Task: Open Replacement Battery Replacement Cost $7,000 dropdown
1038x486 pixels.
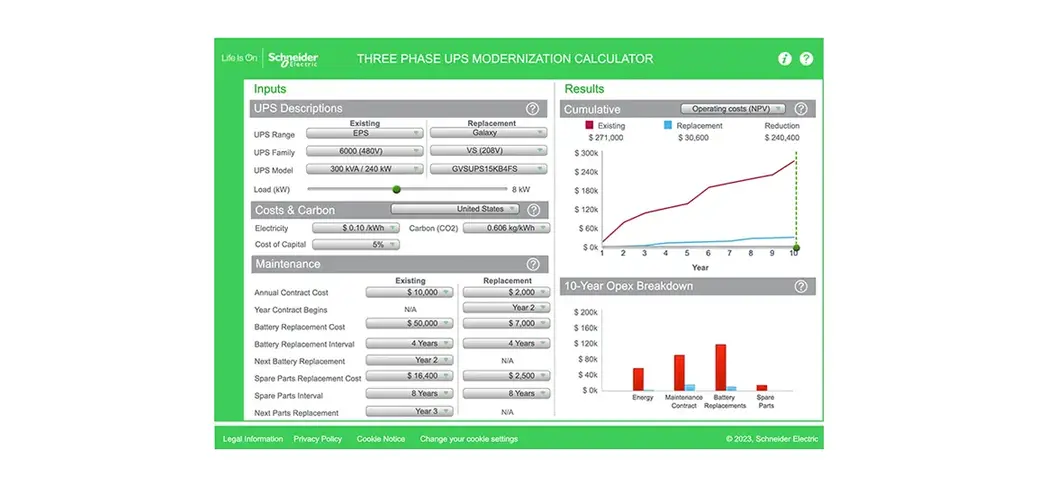Action: tap(506, 324)
